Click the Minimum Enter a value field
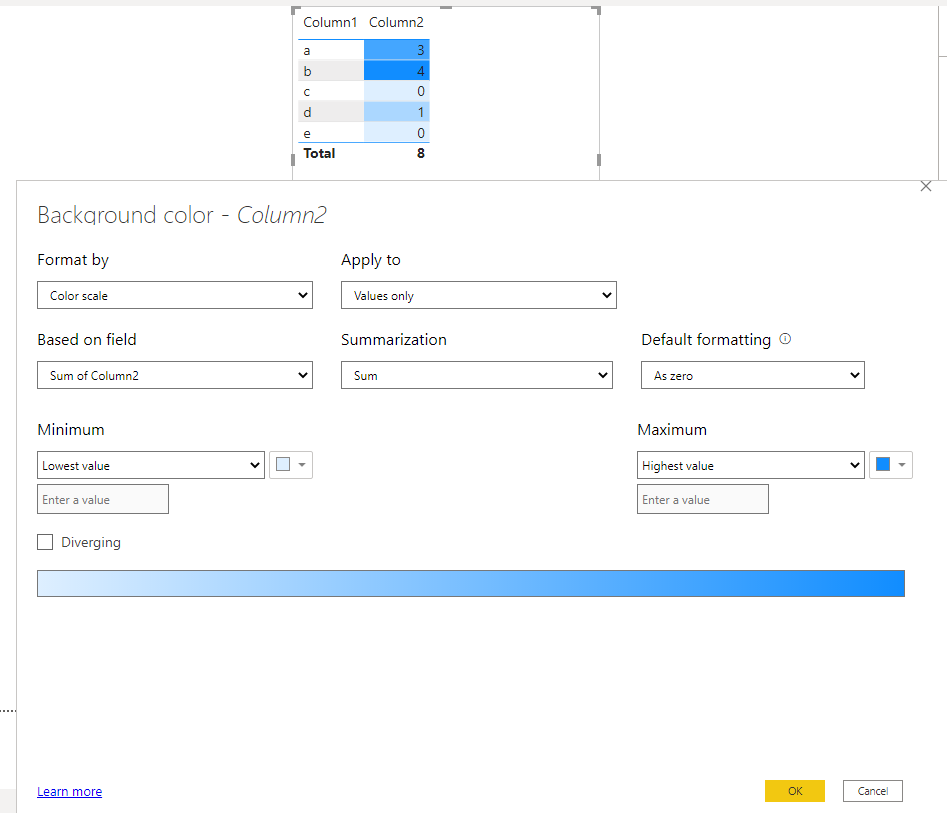The width and height of the screenshot is (947, 813). pyautogui.click(x=103, y=500)
